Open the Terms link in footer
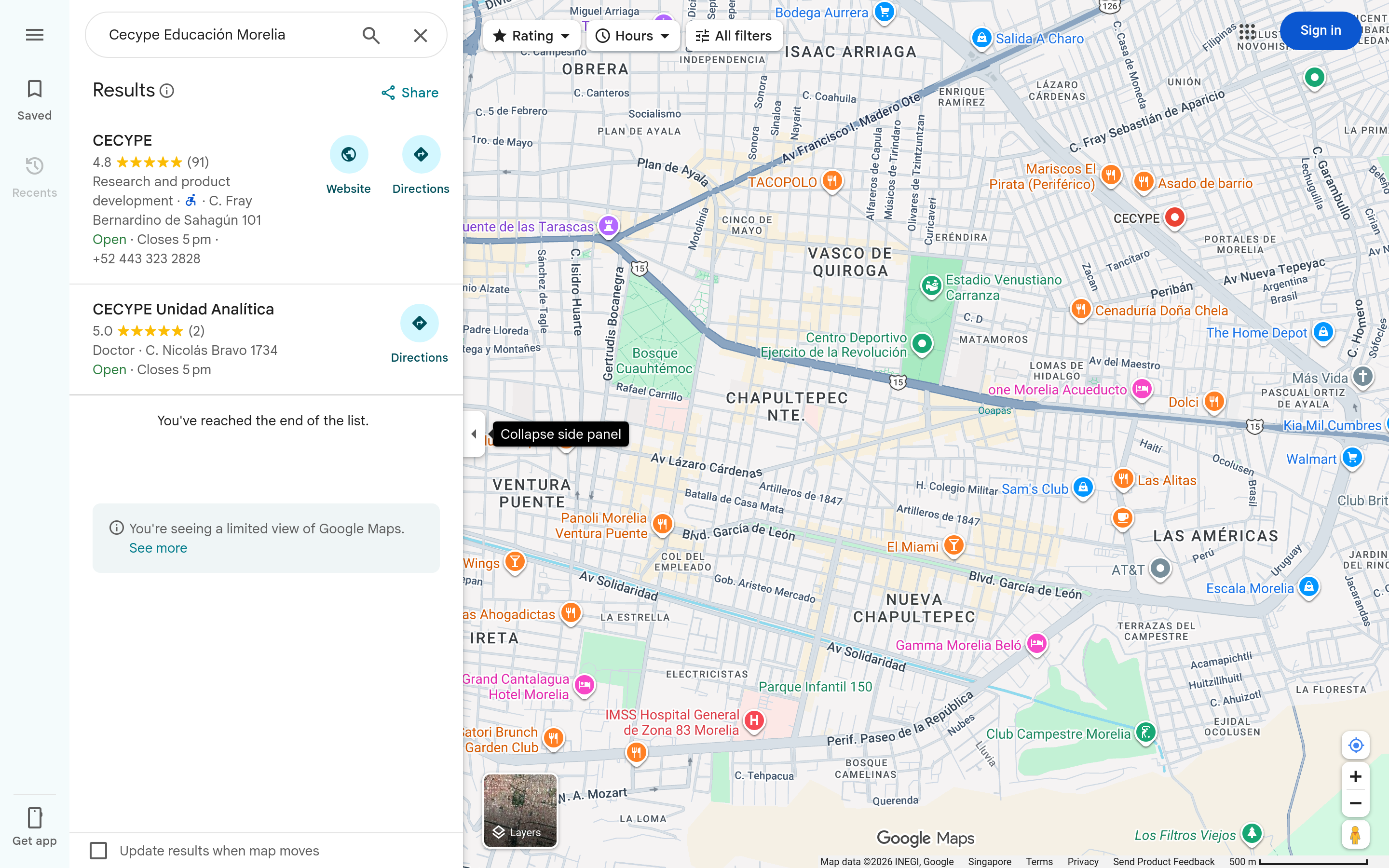Viewport: 1389px width, 868px height. pyautogui.click(x=1039, y=862)
